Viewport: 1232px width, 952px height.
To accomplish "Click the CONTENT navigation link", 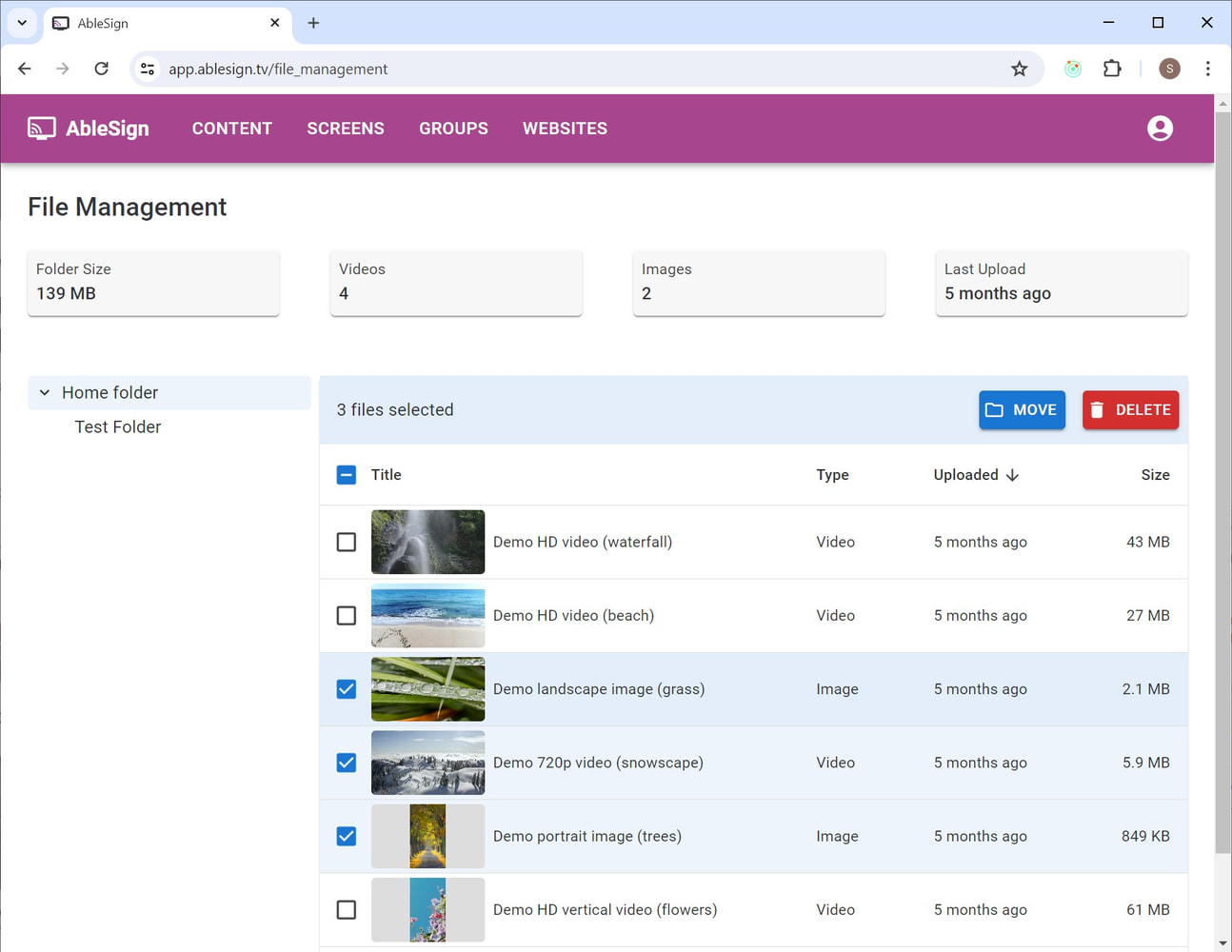I will pyautogui.click(x=231, y=129).
